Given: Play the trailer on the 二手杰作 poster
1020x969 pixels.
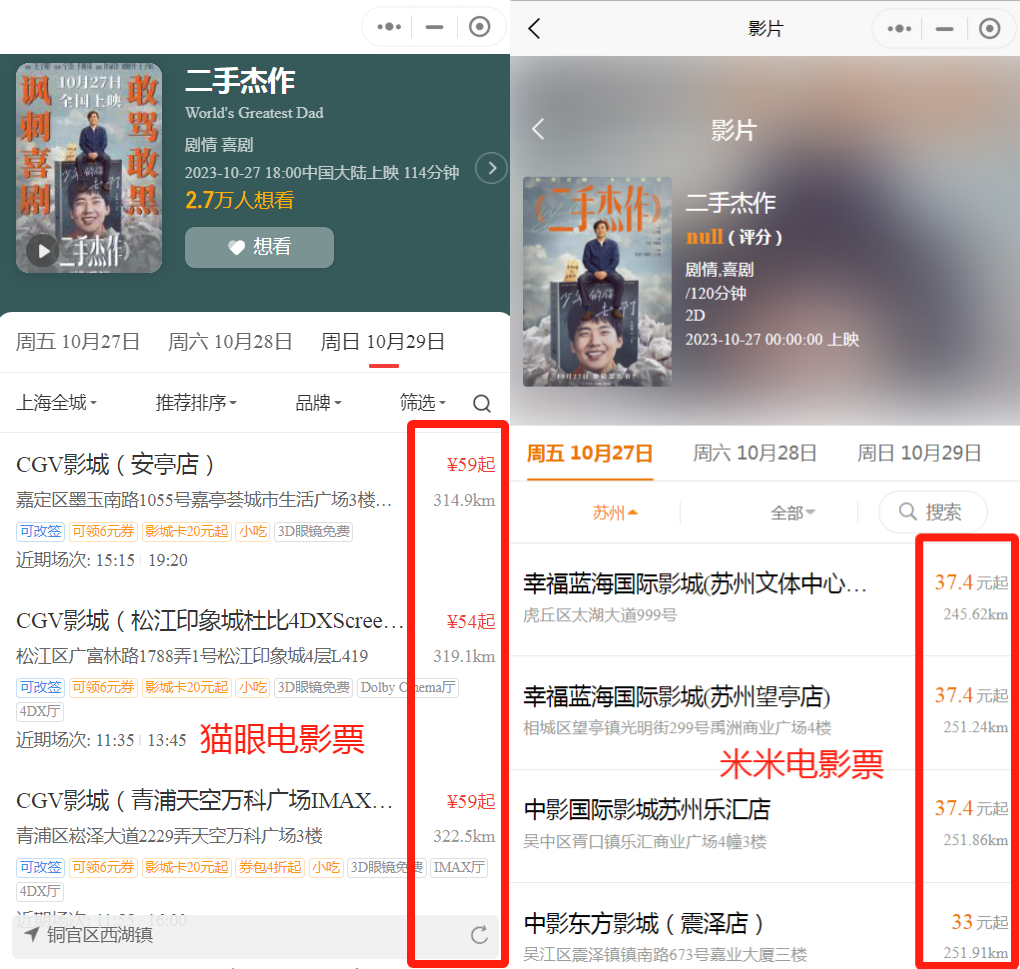Looking at the screenshot, I should (x=44, y=250).
